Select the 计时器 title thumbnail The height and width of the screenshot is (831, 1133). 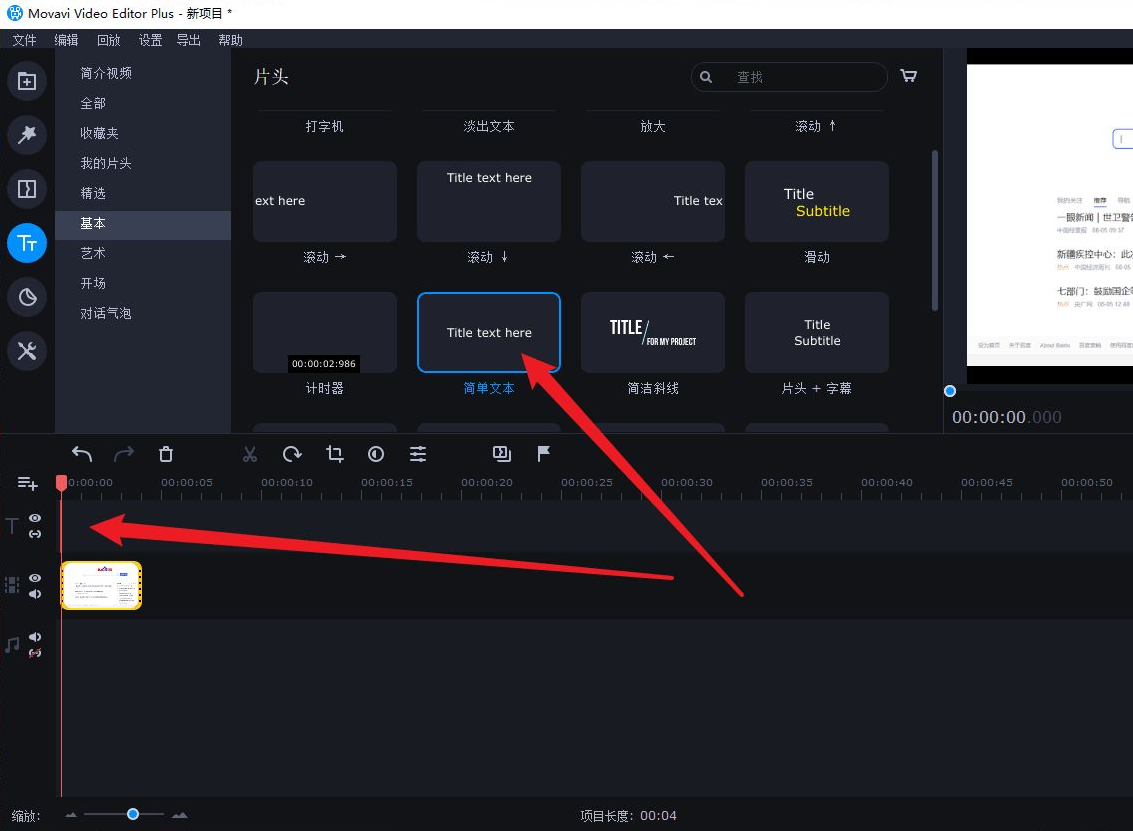point(324,332)
